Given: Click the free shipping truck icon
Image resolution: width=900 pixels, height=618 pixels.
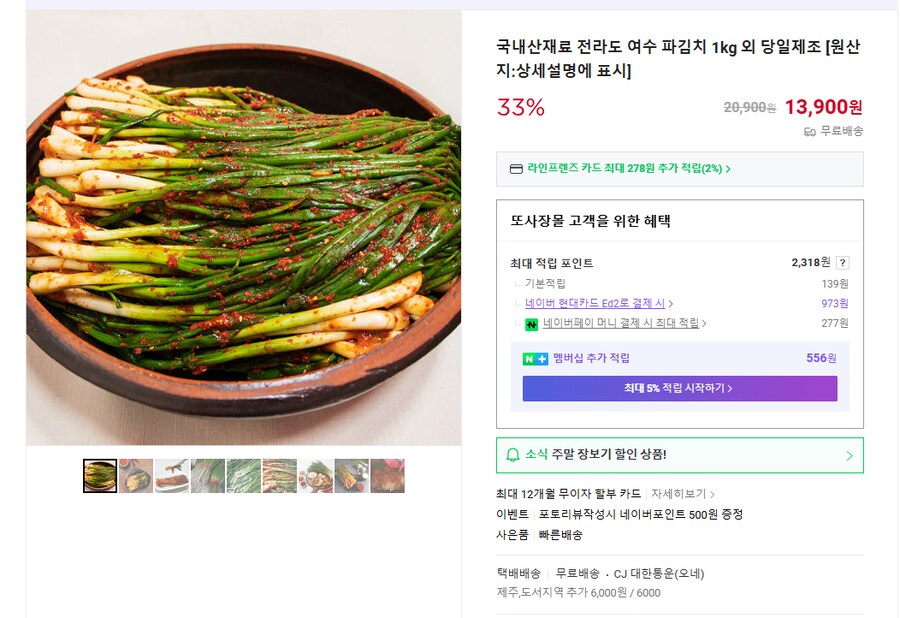Looking at the screenshot, I should tap(809, 133).
